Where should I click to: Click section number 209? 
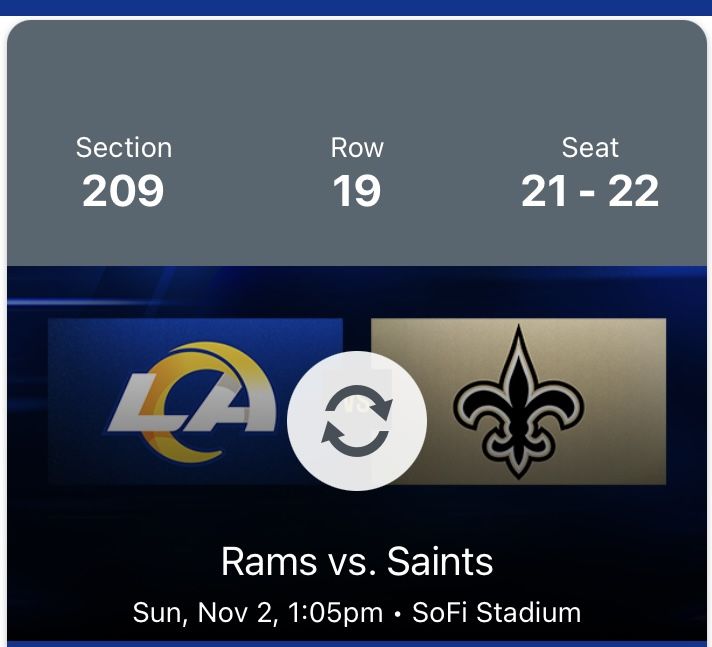tap(123, 190)
